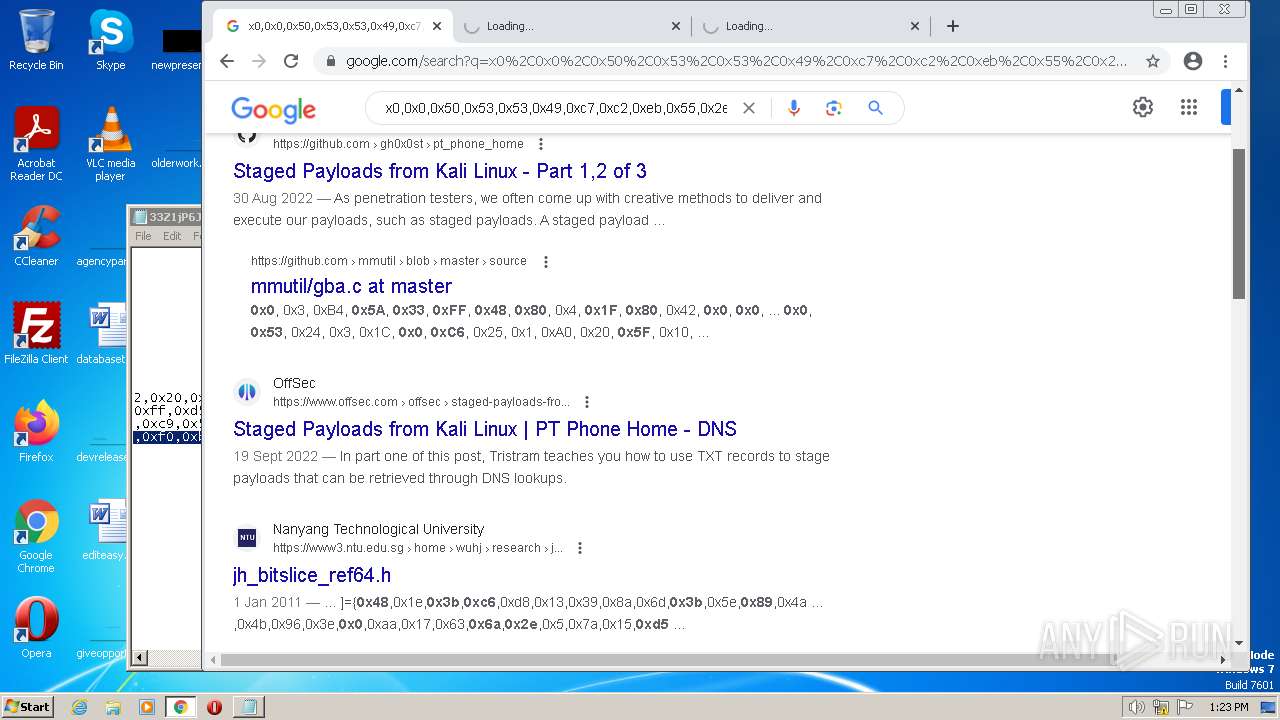Select Notepad in the taskbar

point(248,706)
